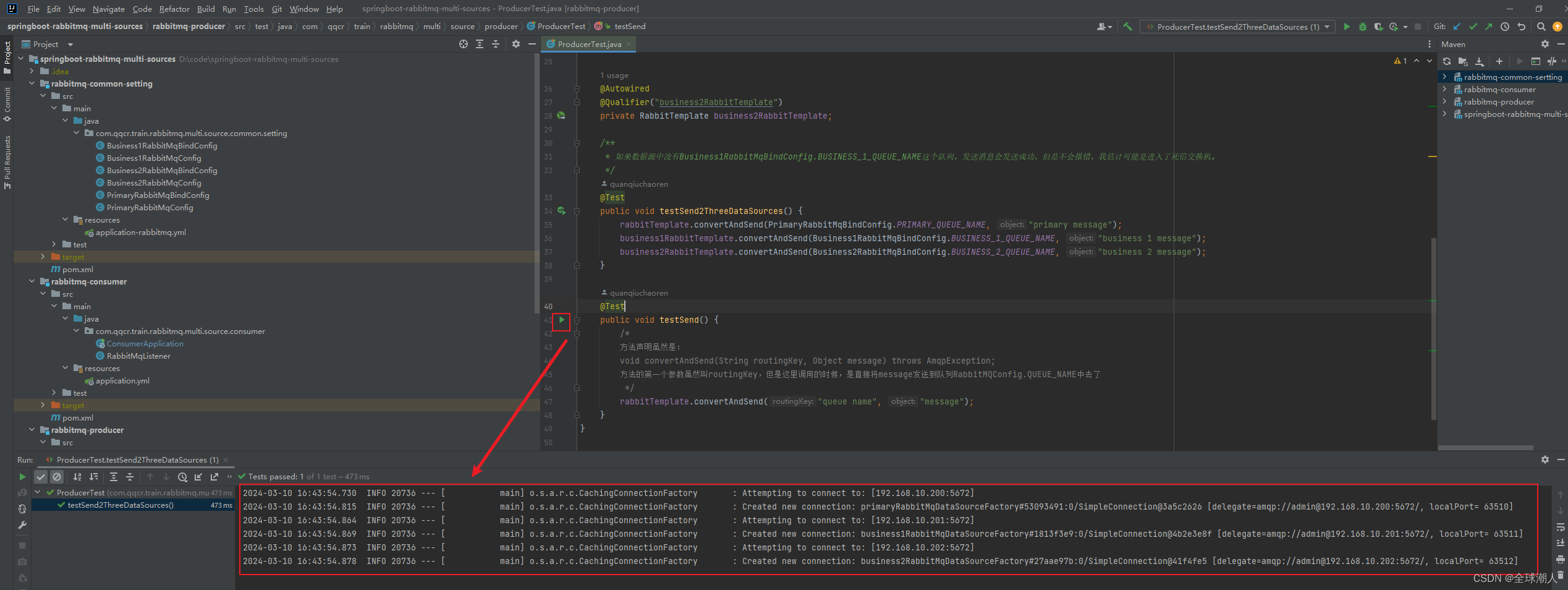The width and height of the screenshot is (1568, 590).
Task: Toggle show passed tests checkmark
Action: [41, 477]
